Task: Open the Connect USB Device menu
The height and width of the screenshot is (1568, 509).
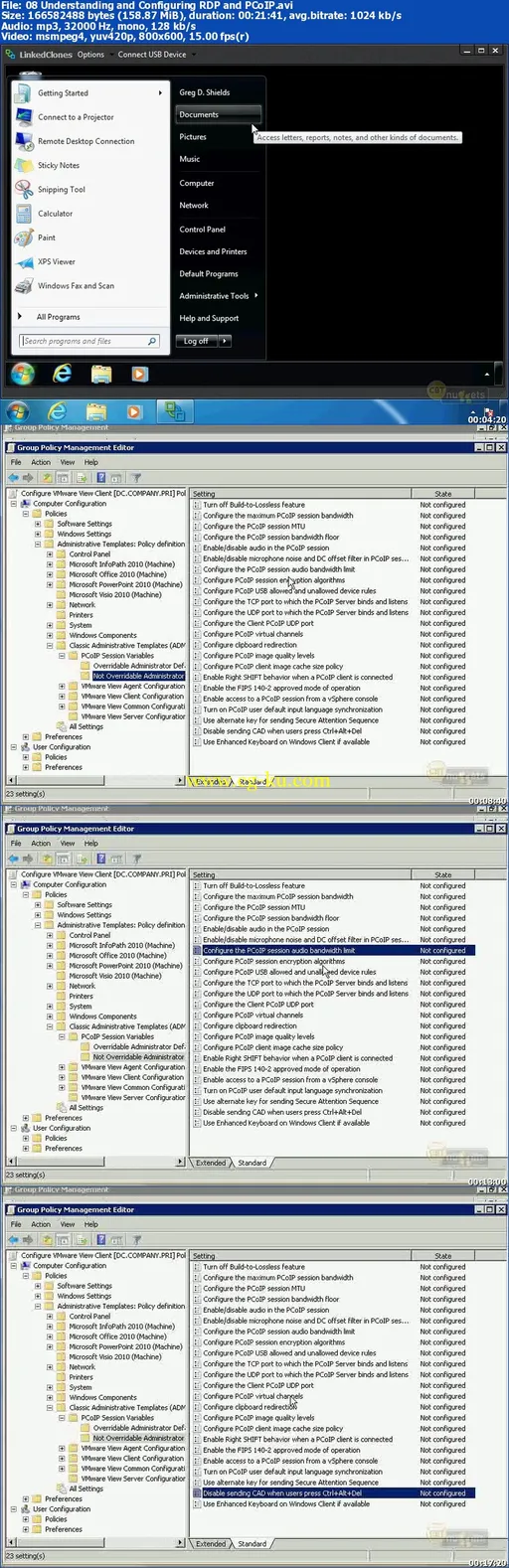Action: pos(152,55)
